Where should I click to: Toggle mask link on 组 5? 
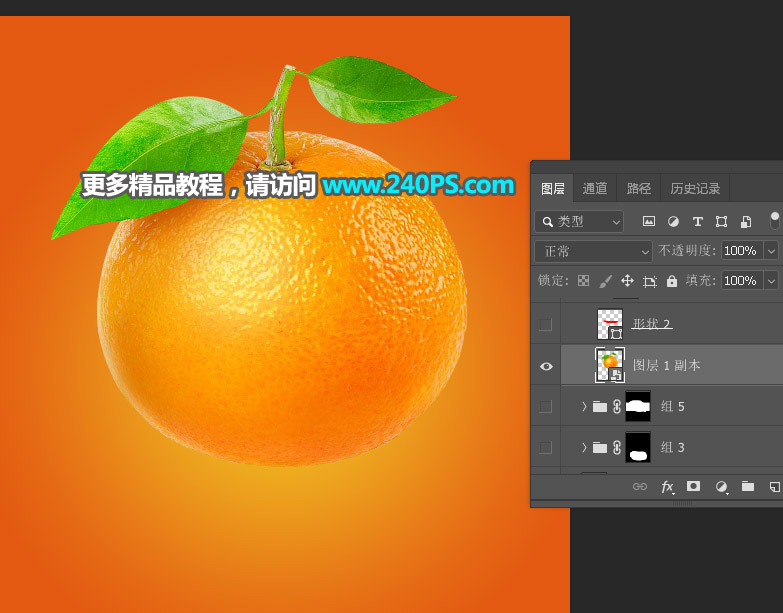pos(617,406)
